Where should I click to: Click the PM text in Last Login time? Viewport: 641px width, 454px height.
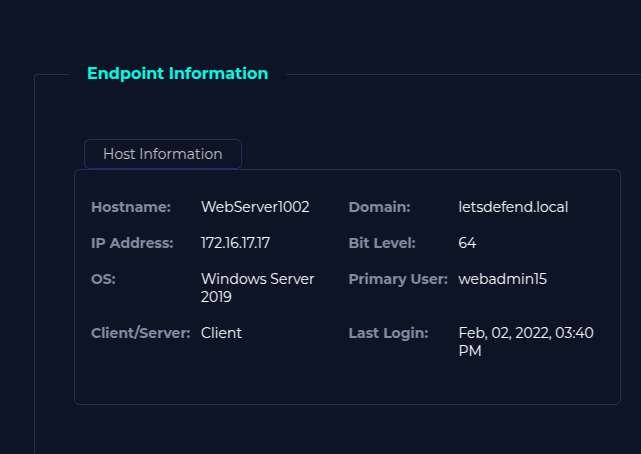(x=470, y=351)
